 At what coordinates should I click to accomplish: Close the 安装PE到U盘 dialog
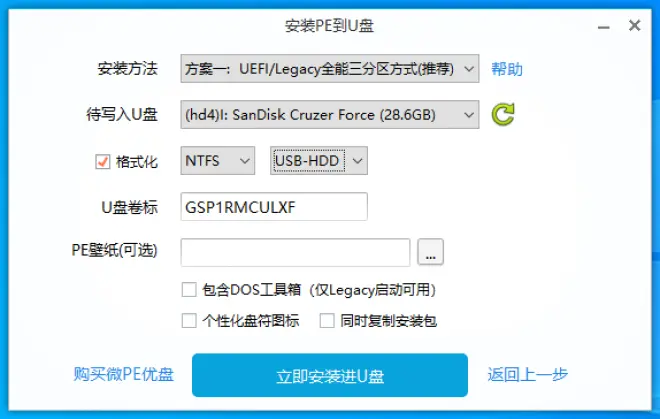click(634, 26)
